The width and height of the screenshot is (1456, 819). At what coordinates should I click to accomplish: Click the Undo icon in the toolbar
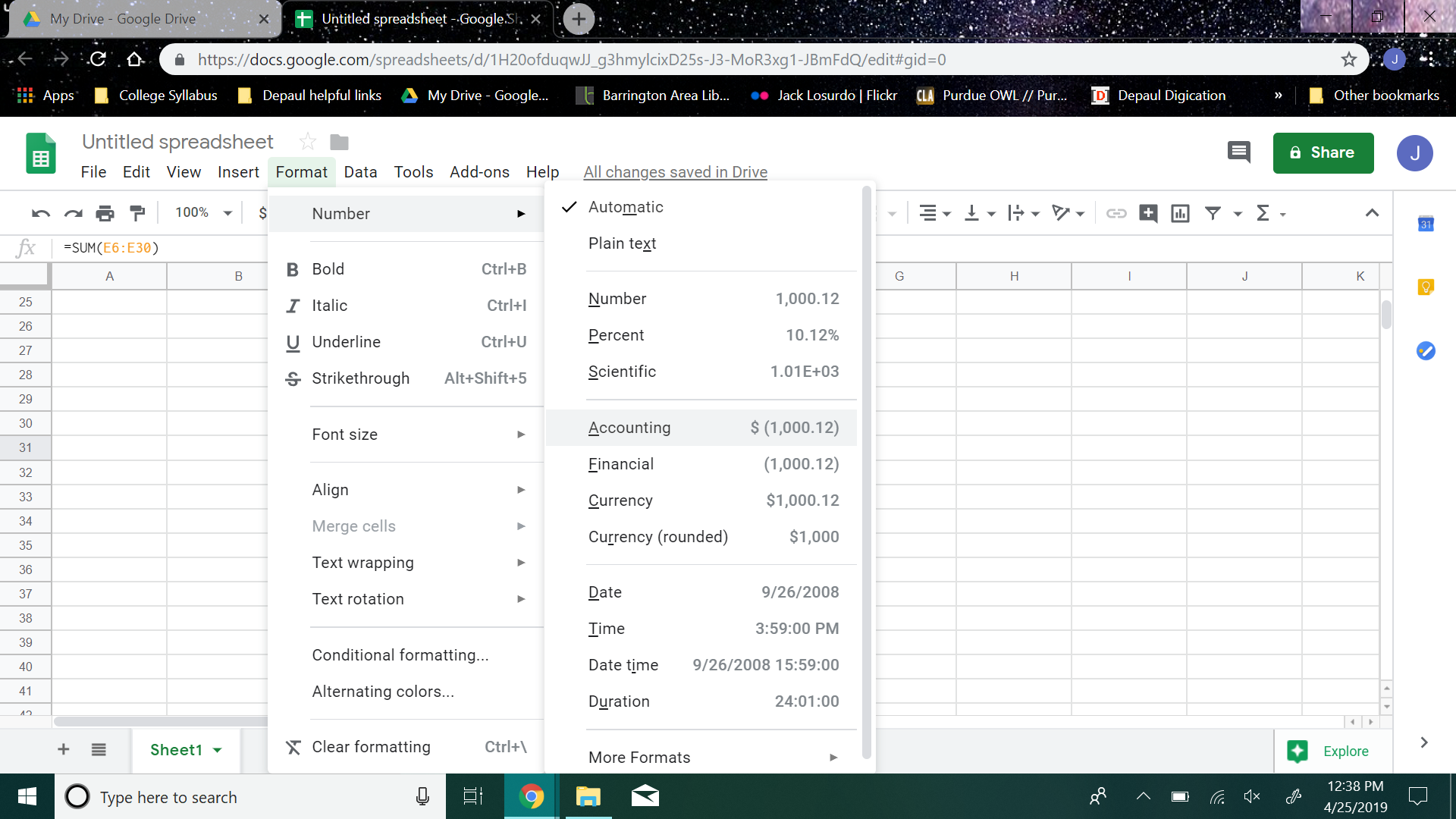tap(41, 213)
